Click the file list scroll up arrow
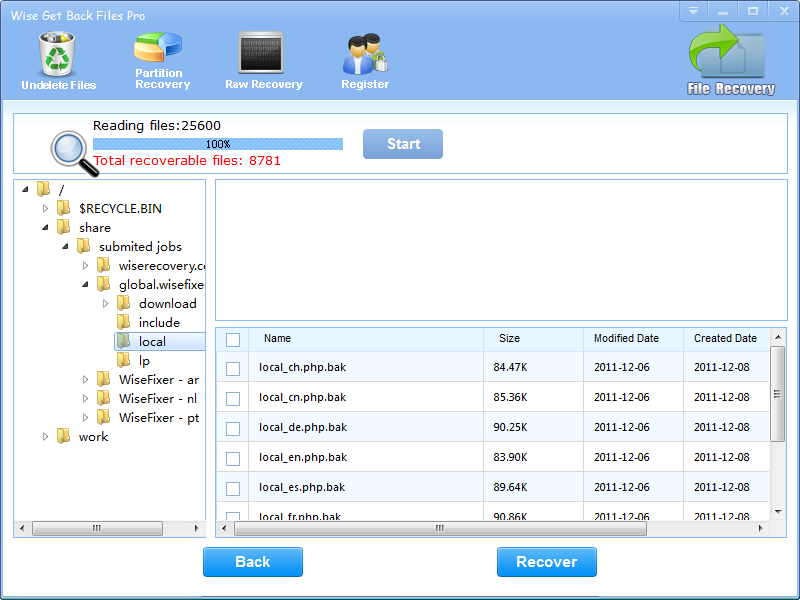Image resolution: width=800 pixels, height=600 pixels. 778,337
